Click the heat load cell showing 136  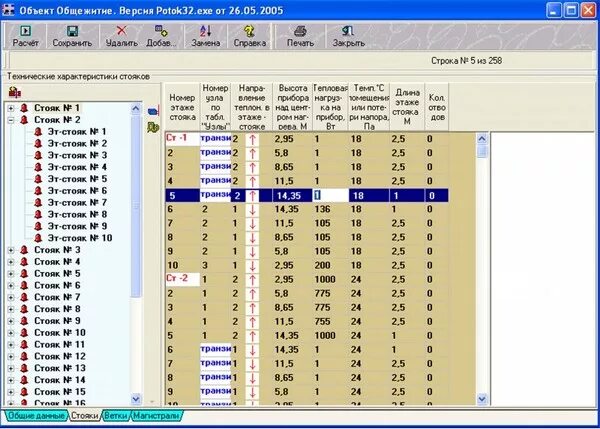331,209
